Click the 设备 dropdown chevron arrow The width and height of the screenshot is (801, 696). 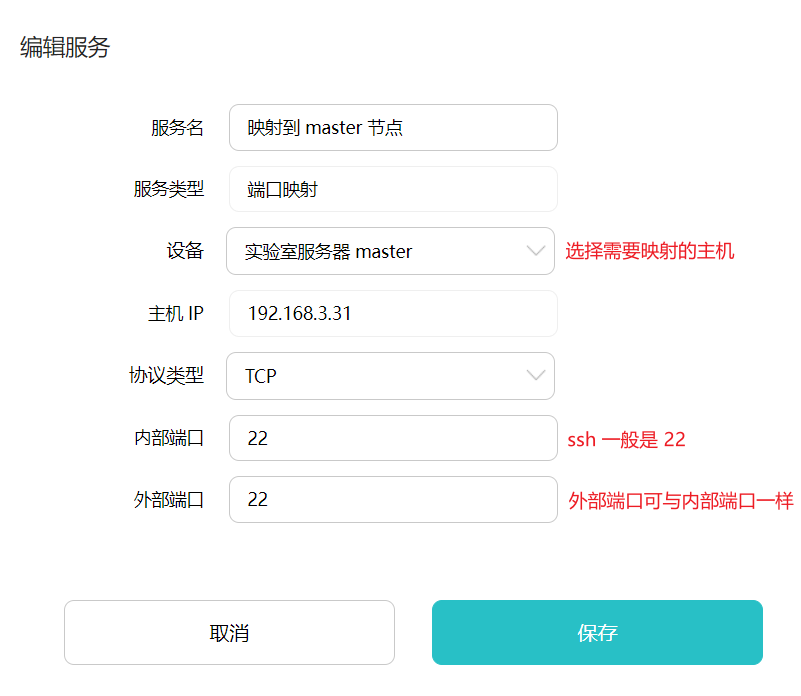pyautogui.click(x=538, y=251)
